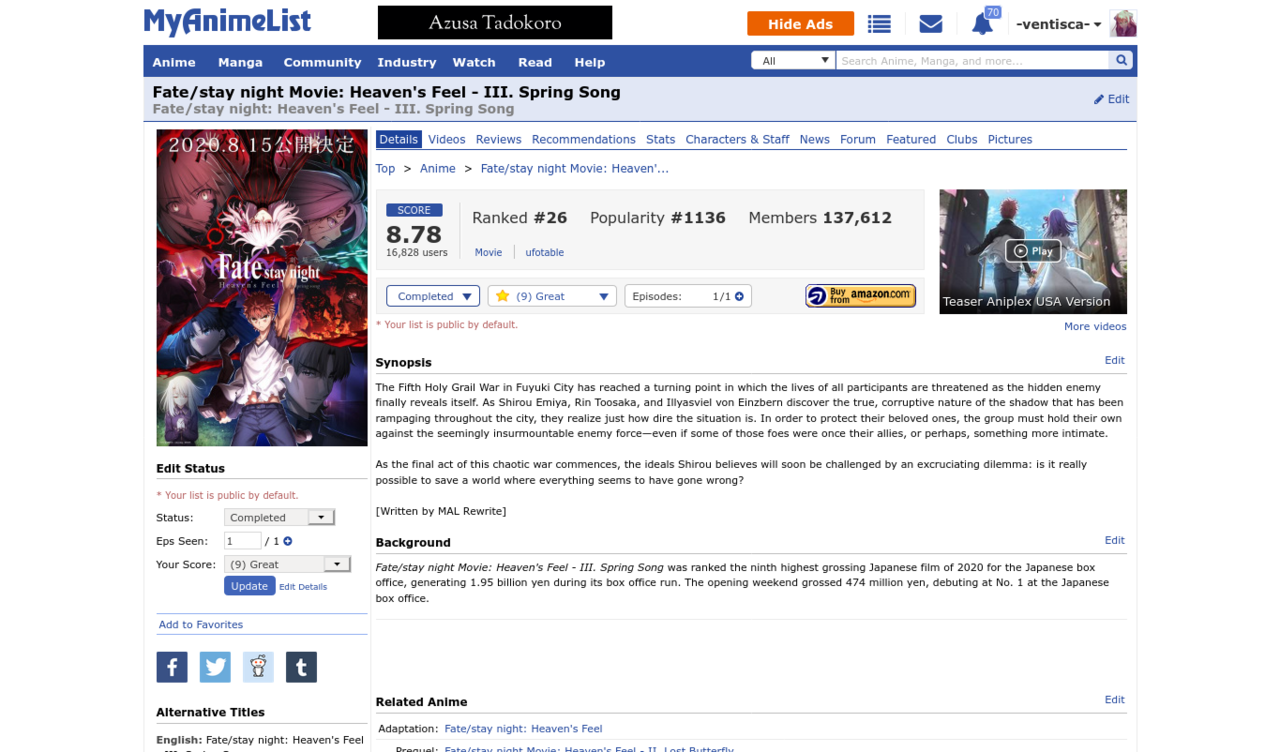This screenshot has width=1280, height=752.
Task: Open the messages envelope icon
Action: [931, 24]
